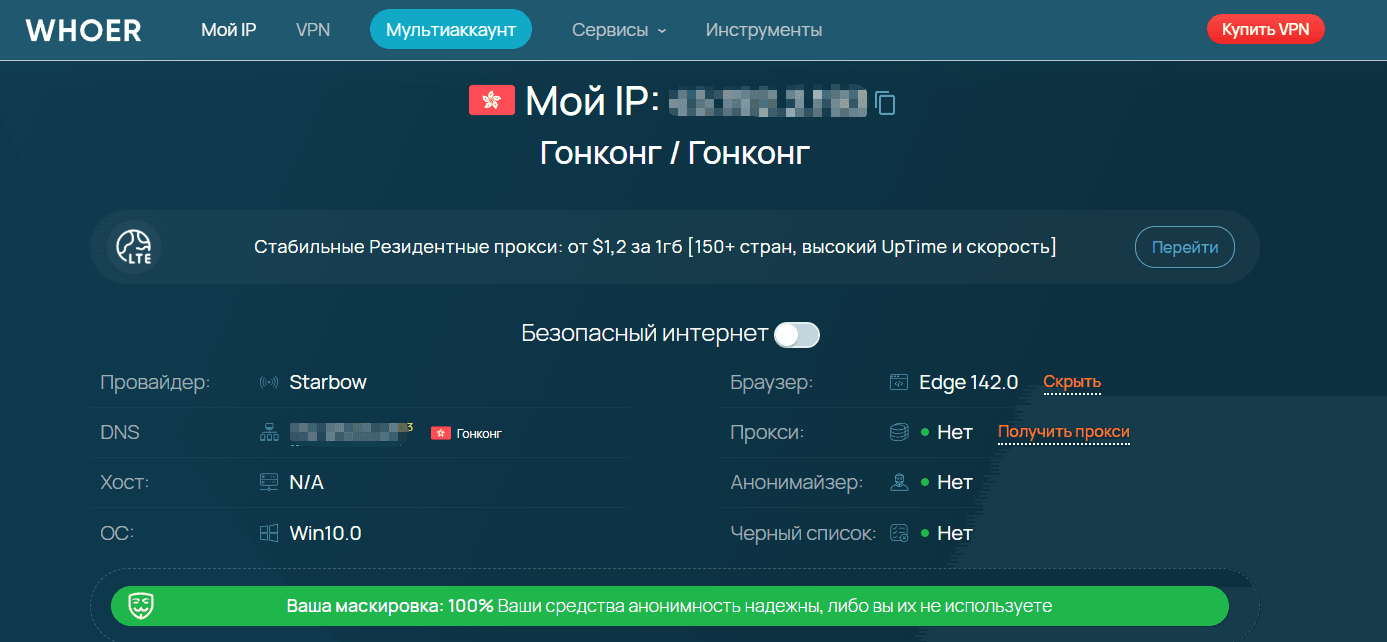Switch to the VPN section

tap(313, 29)
